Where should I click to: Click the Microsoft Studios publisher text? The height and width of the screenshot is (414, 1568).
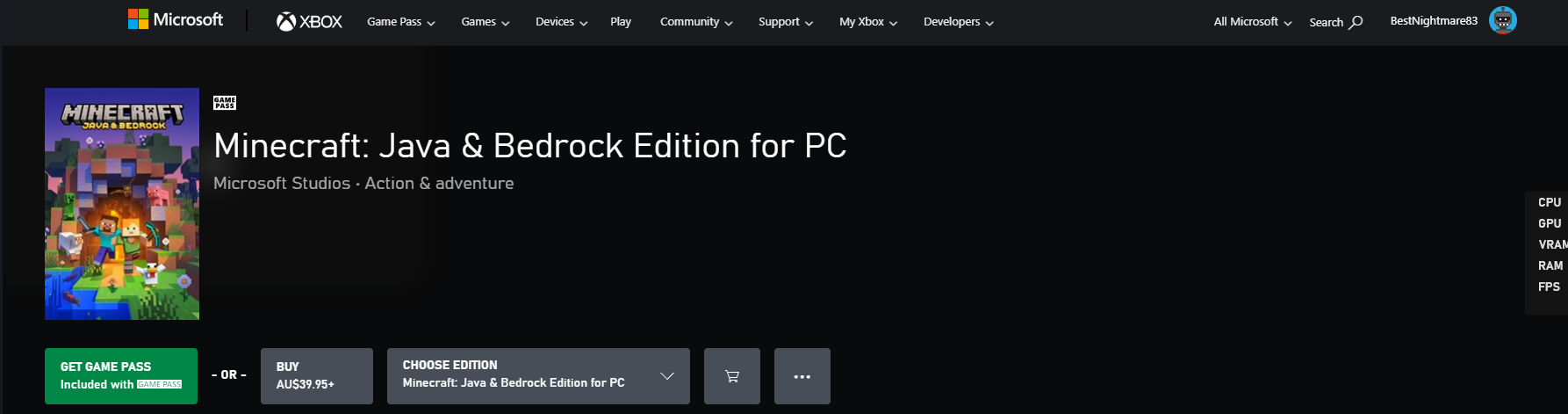(x=282, y=183)
